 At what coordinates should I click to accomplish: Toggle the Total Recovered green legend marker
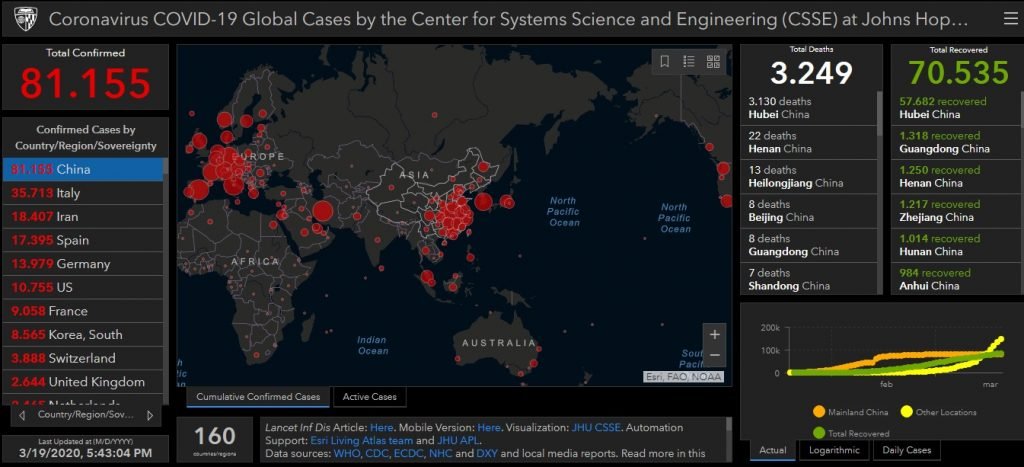(x=819, y=433)
